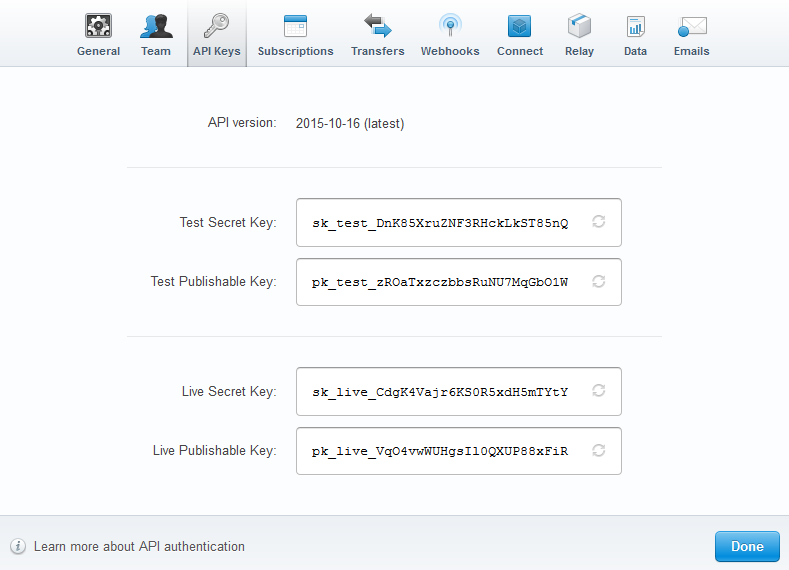
Task: Open the Emails tab
Action: (x=691, y=35)
